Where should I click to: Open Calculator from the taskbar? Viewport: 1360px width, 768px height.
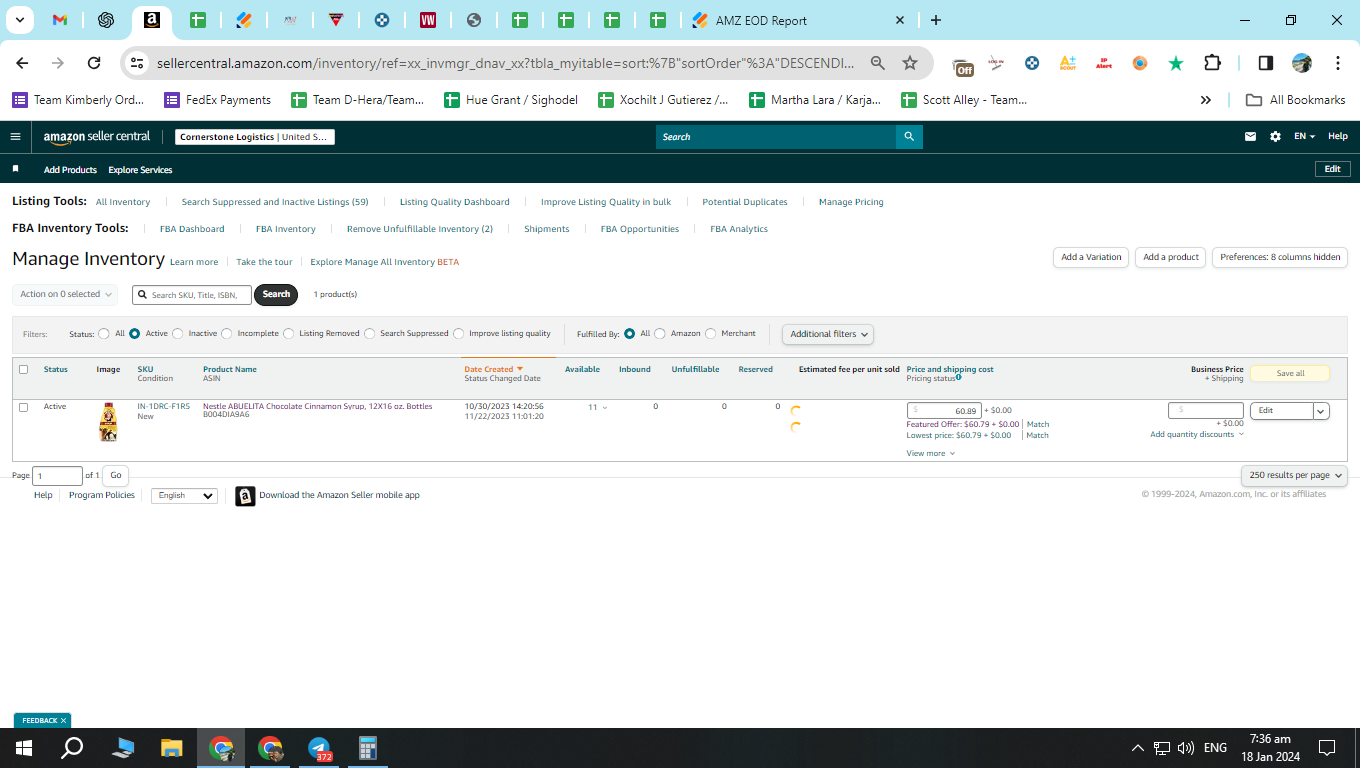coord(368,748)
